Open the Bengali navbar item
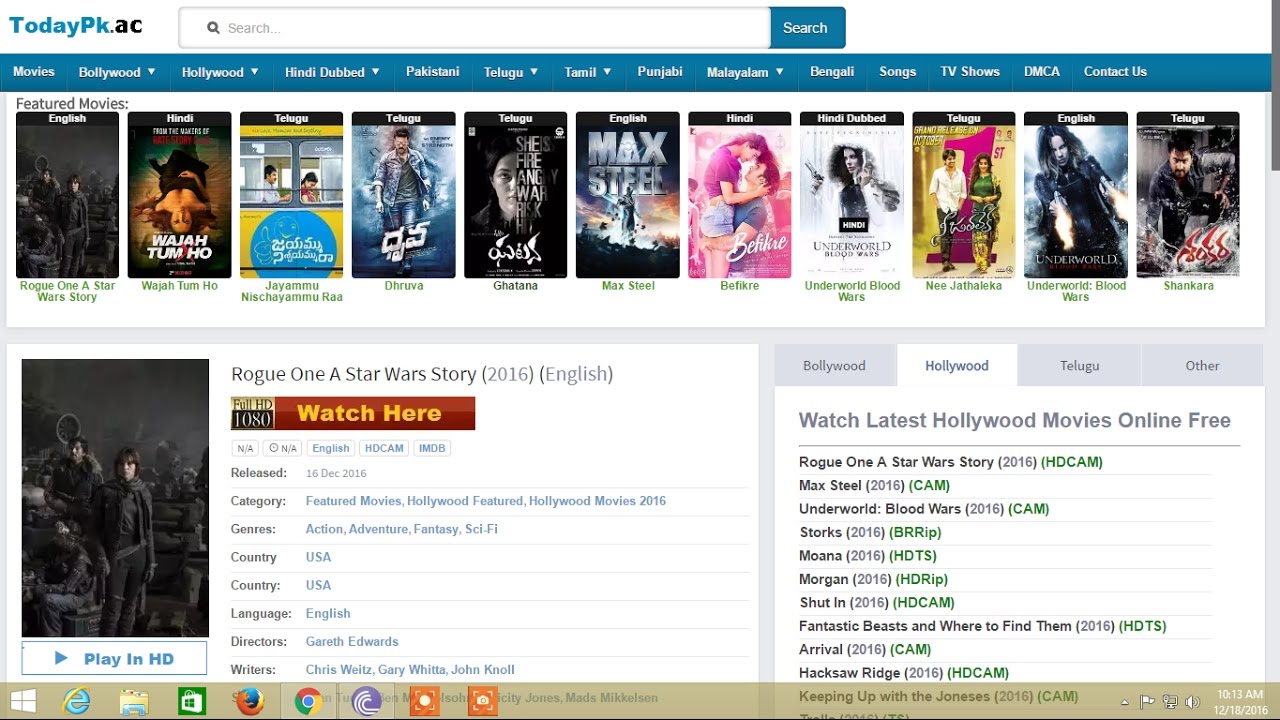Screen dimensions: 1280x720 [832, 72]
